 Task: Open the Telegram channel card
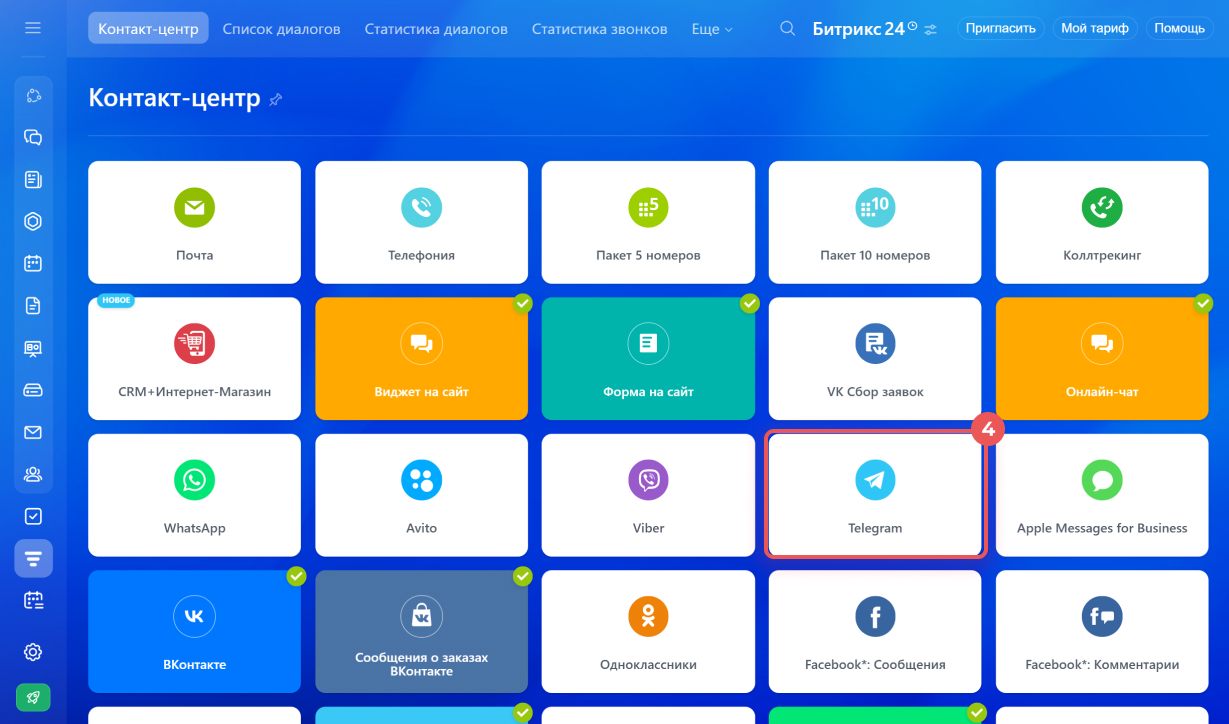pyautogui.click(x=875, y=494)
